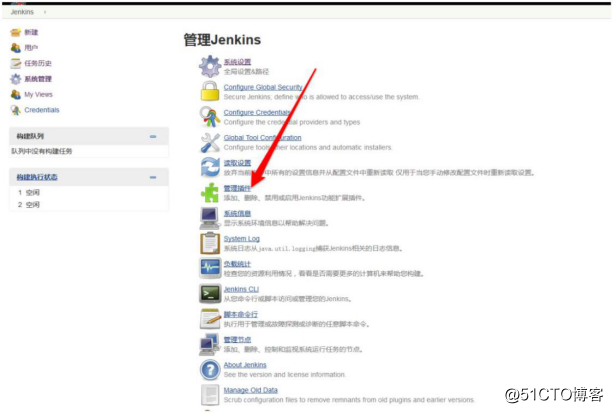Click the green puzzle piece plugin icon

point(210,192)
